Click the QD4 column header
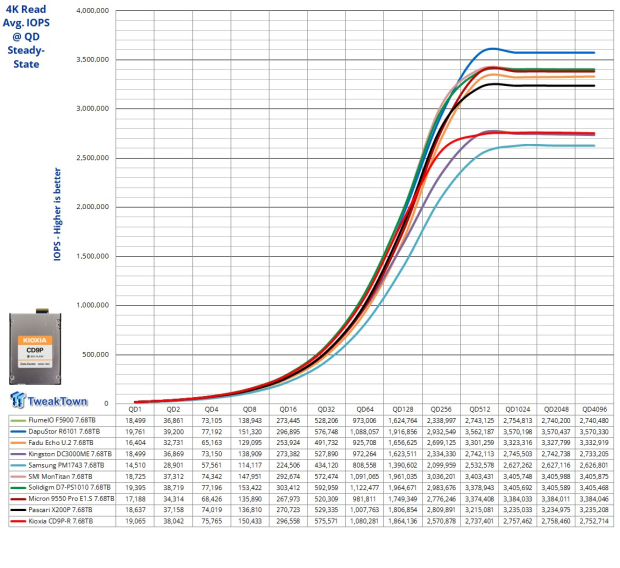Viewport: 620px width, 568px height. tap(212, 409)
